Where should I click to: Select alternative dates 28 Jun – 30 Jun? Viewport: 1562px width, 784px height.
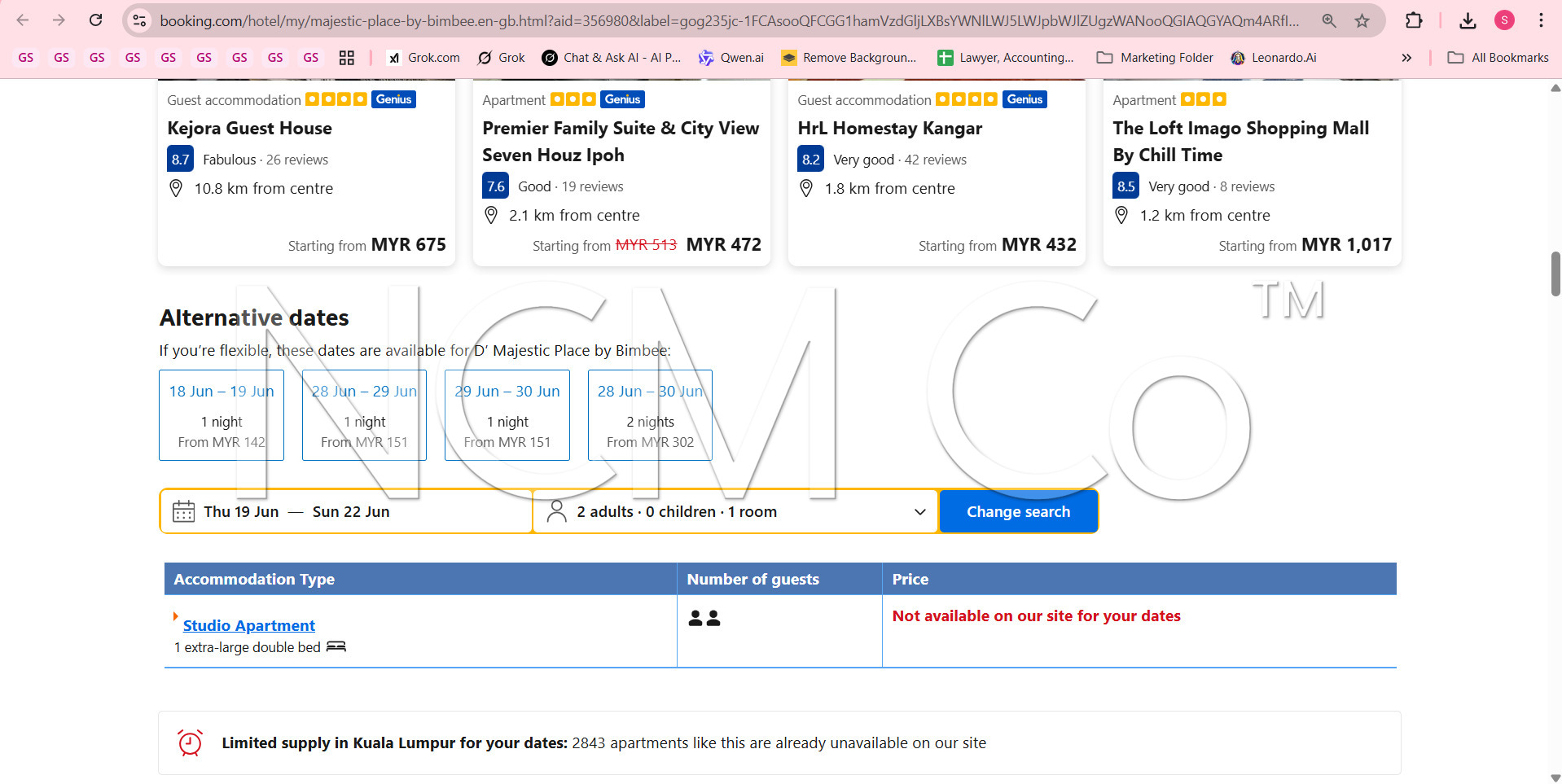(x=650, y=415)
